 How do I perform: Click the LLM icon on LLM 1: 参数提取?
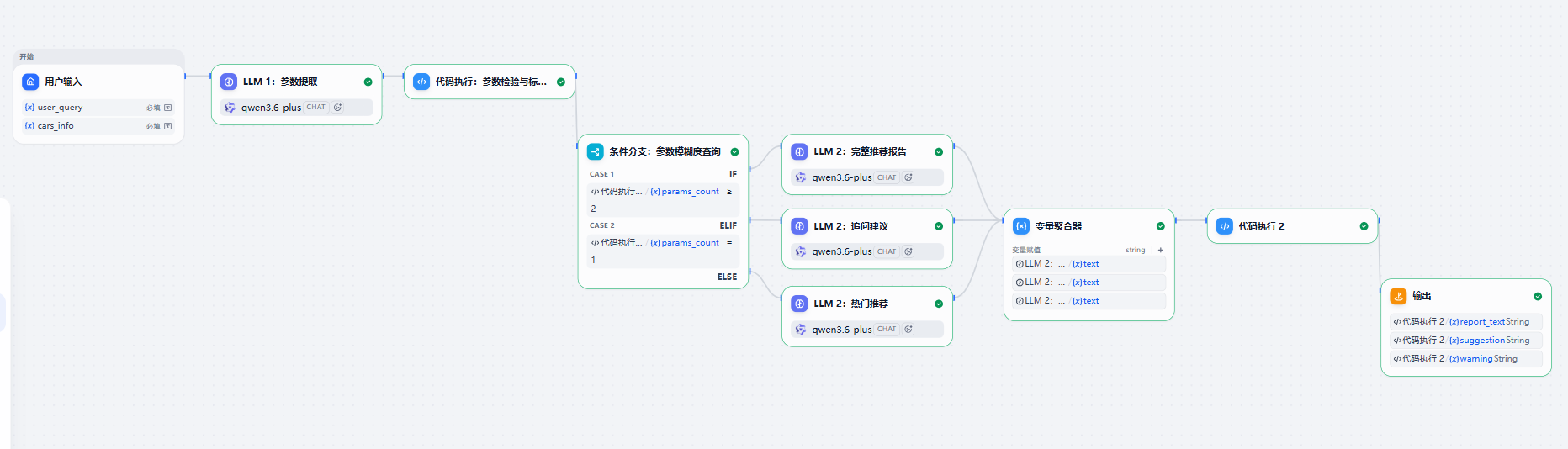point(229,82)
